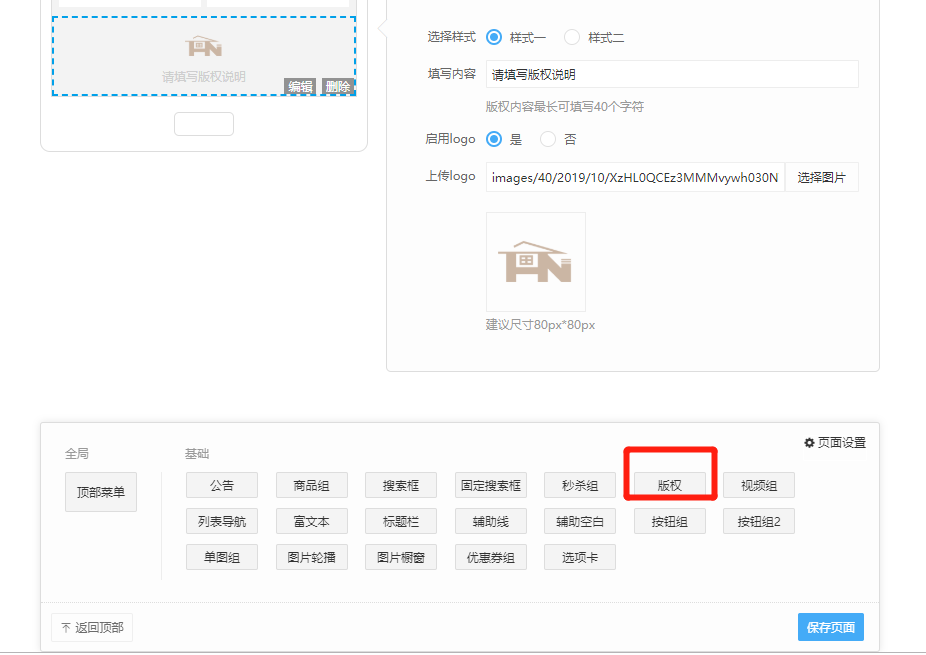
Task: Add 标题栏 component
Action: [401, 522]
